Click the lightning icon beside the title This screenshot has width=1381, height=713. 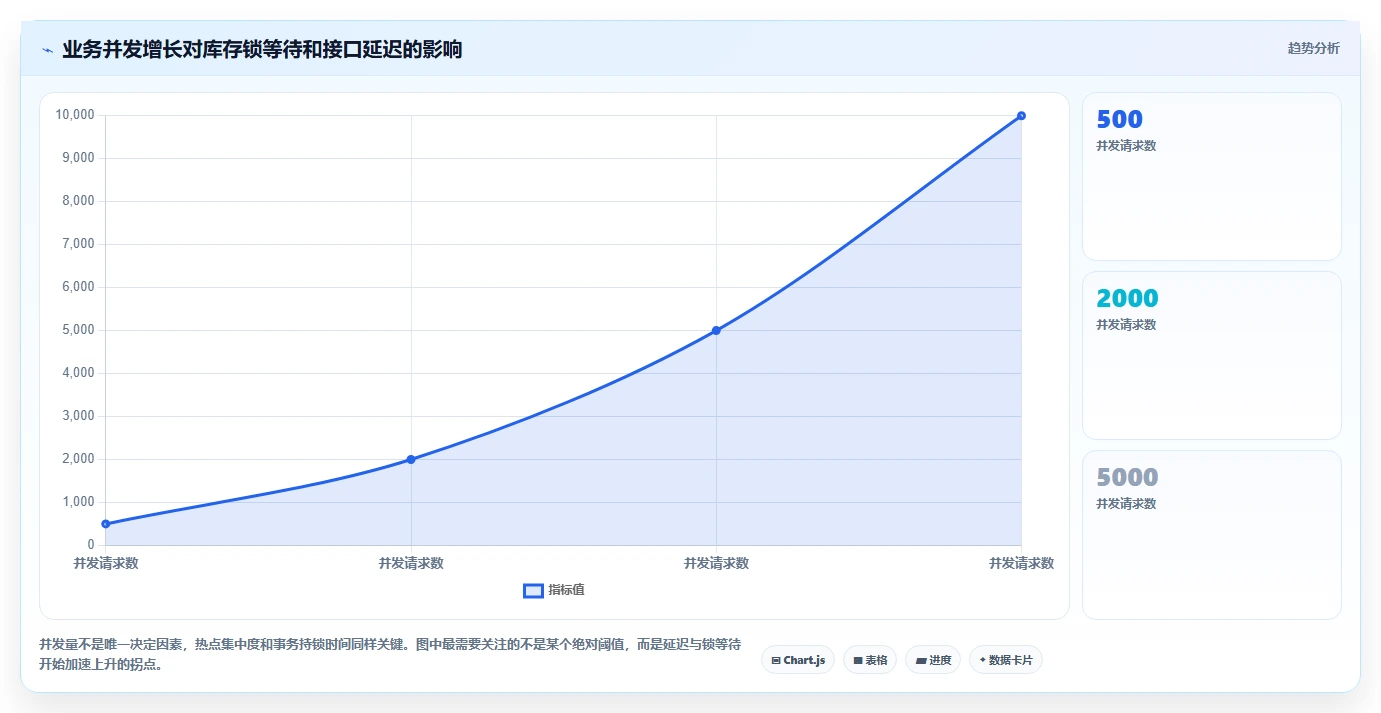pos(47,50)
